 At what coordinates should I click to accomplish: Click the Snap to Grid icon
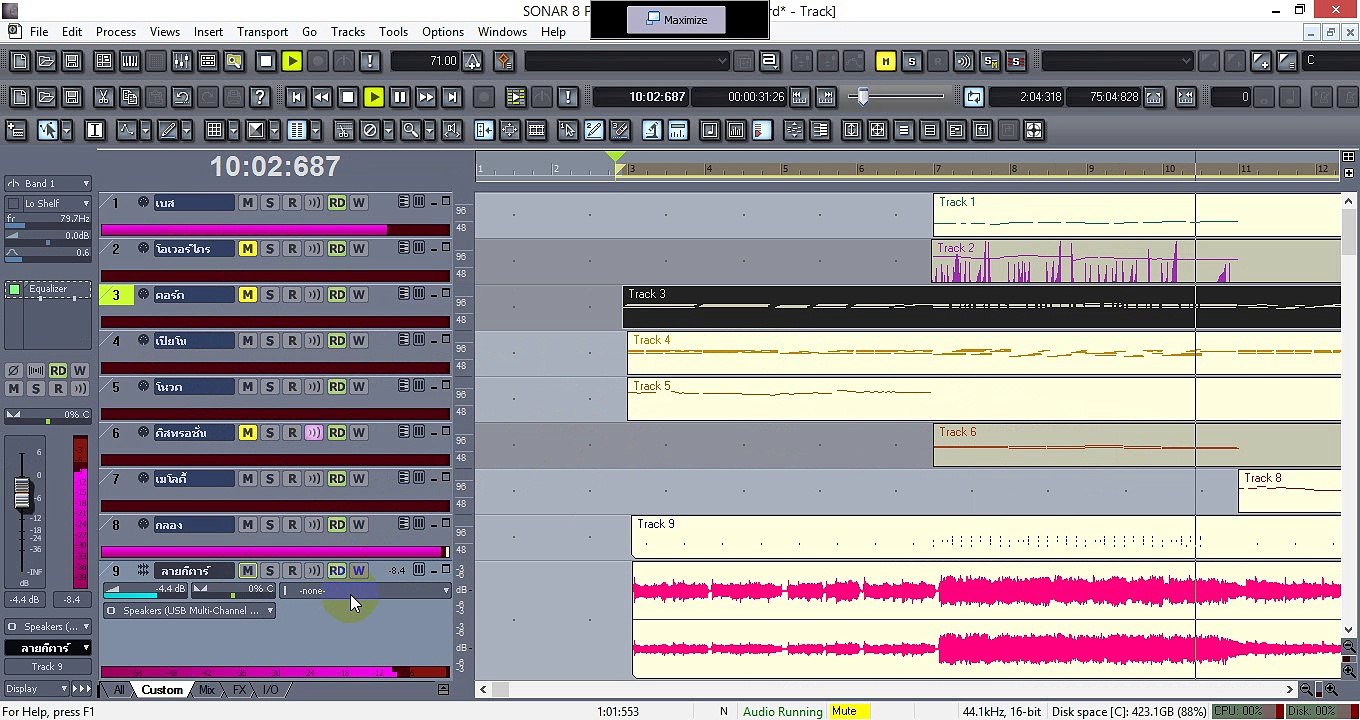(214, 130)
